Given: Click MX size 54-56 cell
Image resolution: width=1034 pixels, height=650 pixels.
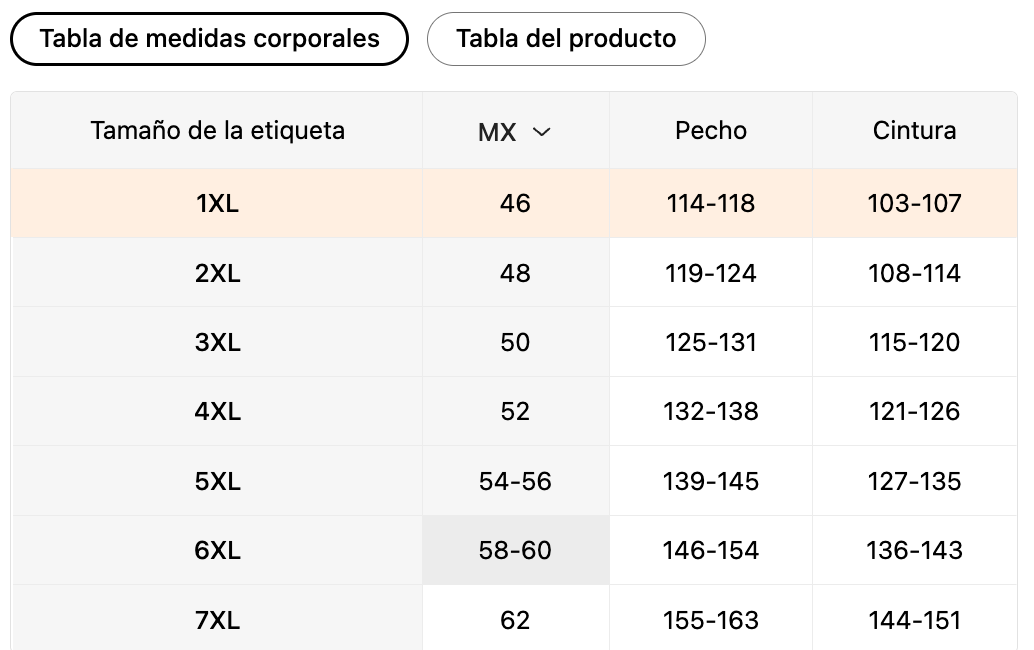Looking at the screenshot, I should click(x=515, y=481).
